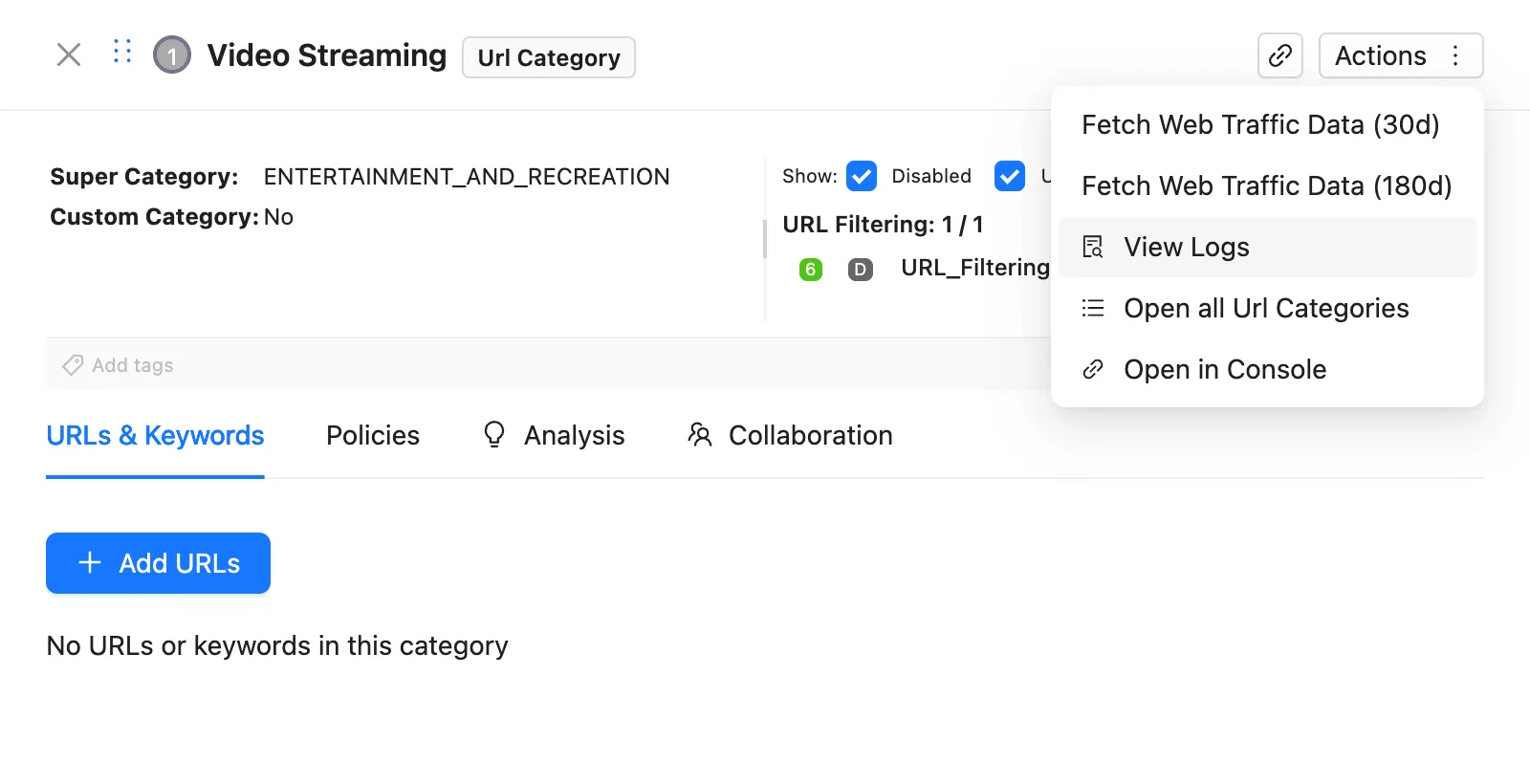Toggle the Disabled checkbox
This screenshot has width=1530, height=784.
pyautogui.click(x=862, y=176)
